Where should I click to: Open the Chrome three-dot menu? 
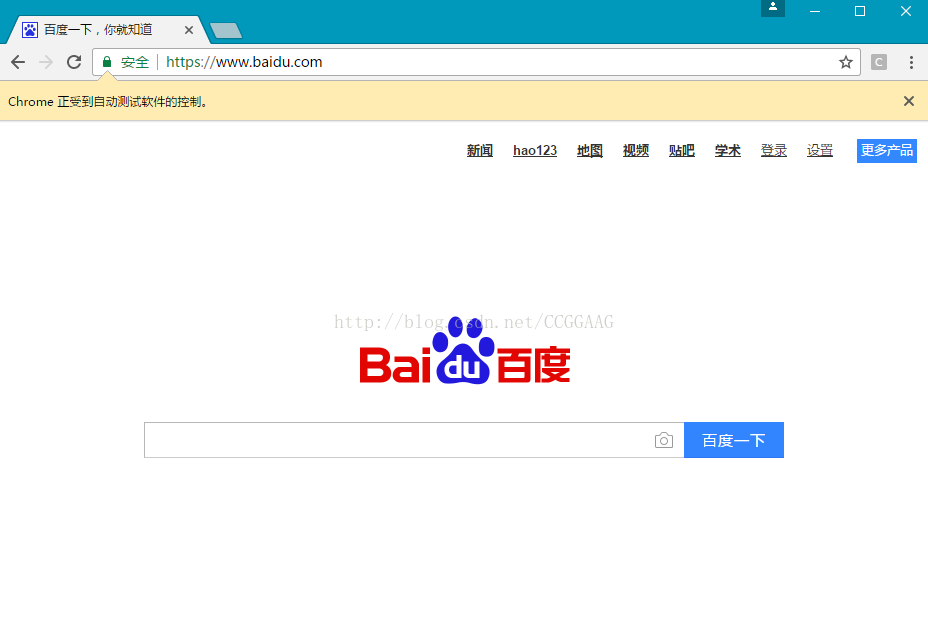pyautogui.click(x=911, y=62)
